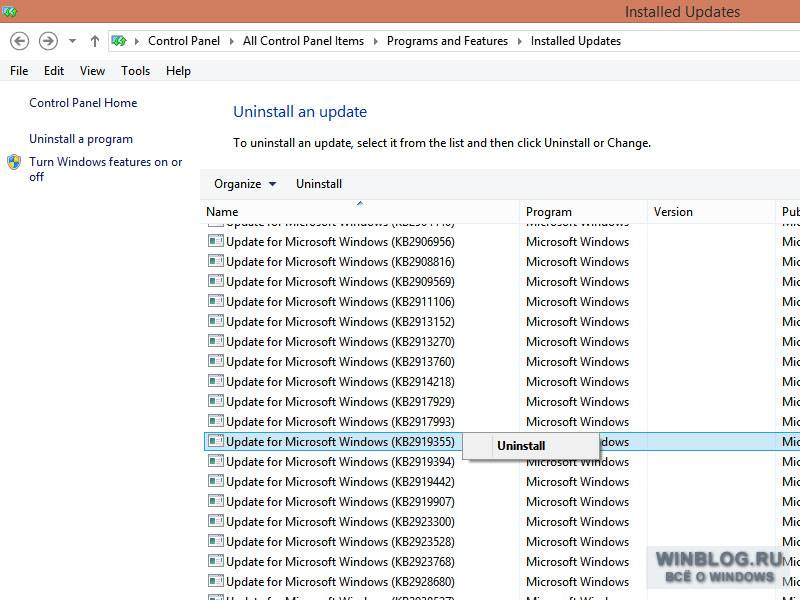Sort the list by the Name column
The image size is (800, 600).
[360, 211]
